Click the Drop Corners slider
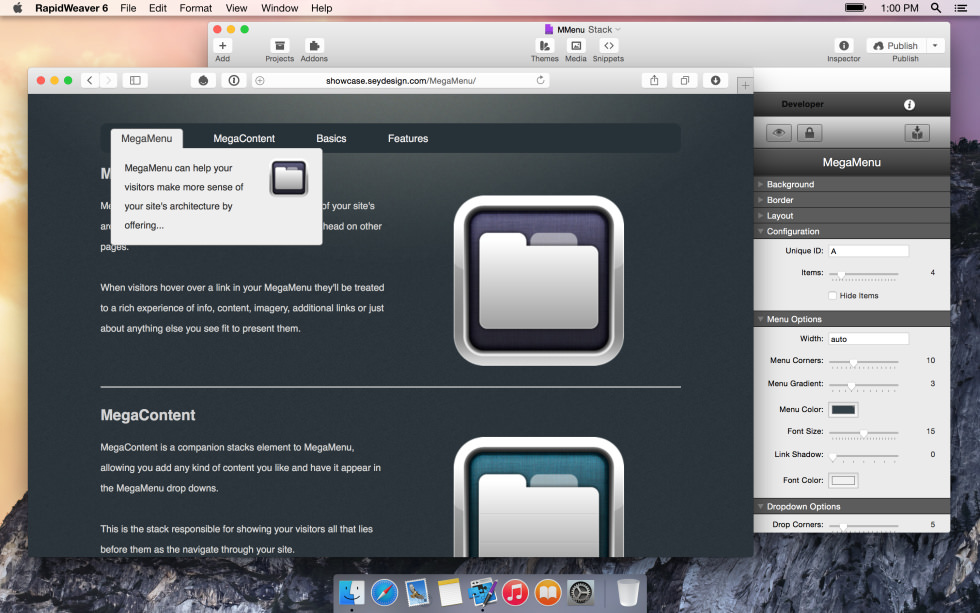The height and width of the screenshot is (613, 980). (x=864, y=526)
